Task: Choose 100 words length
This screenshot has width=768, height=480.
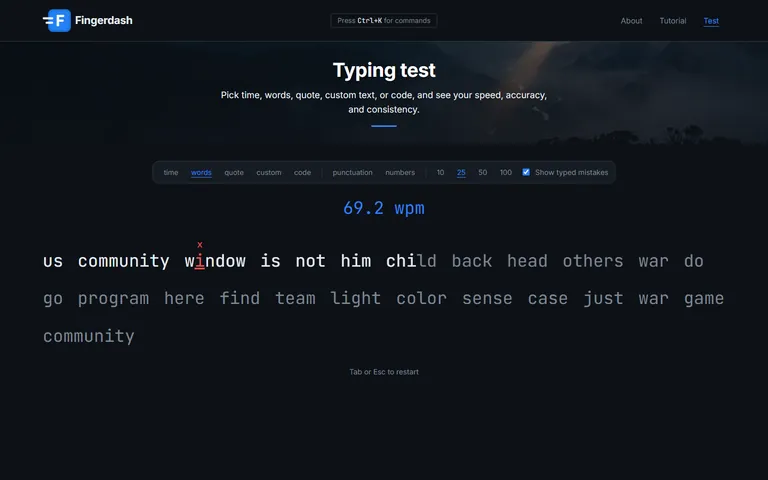Action: point(506,172)
